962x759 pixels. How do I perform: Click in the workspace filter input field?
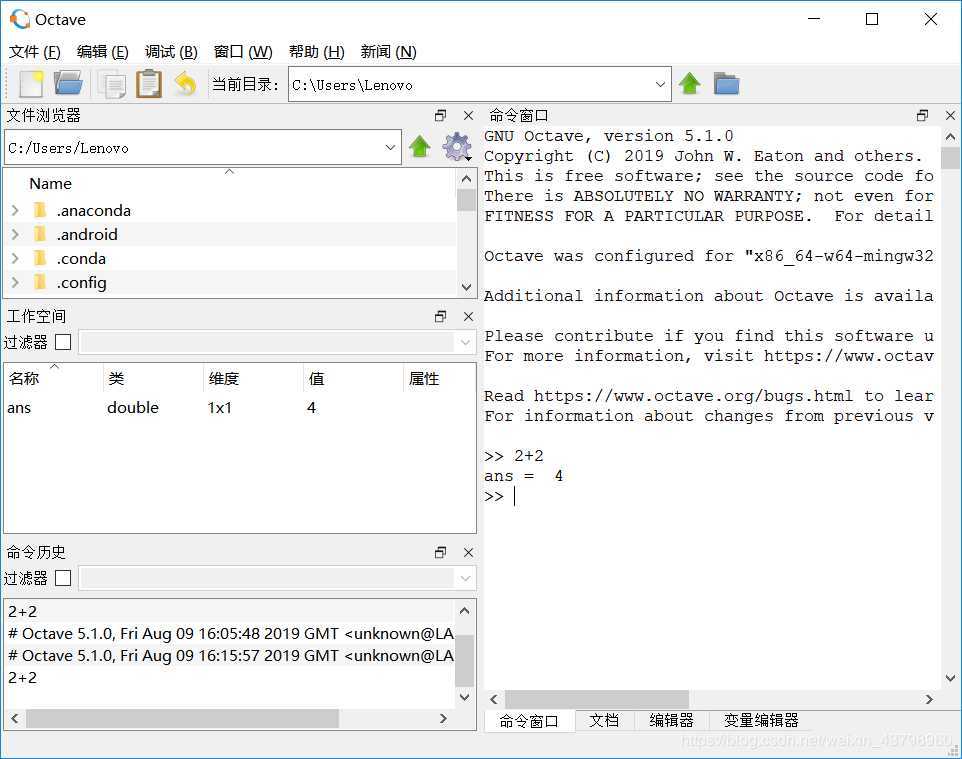click(267, 342)
